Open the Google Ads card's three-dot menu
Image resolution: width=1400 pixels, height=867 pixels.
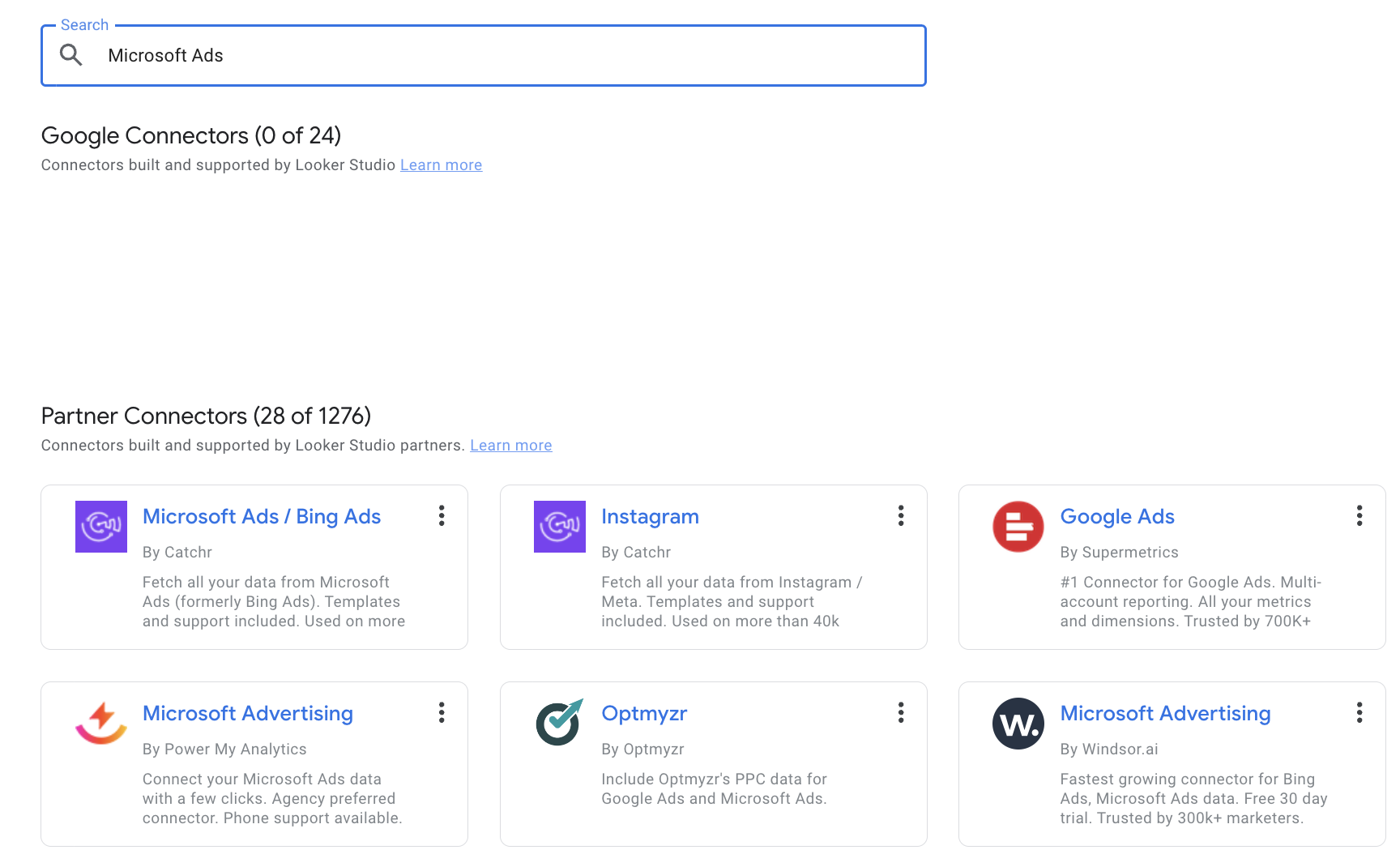point(1359,516)
